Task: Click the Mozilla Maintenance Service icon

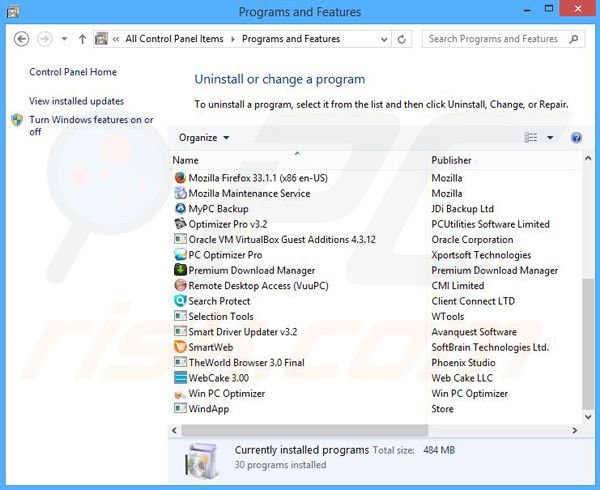Action: point(180,193)
